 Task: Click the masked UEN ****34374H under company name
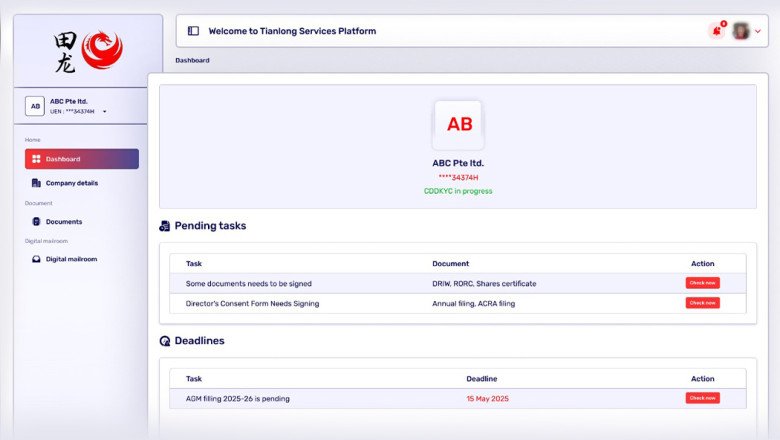click(x=458, y=177)
